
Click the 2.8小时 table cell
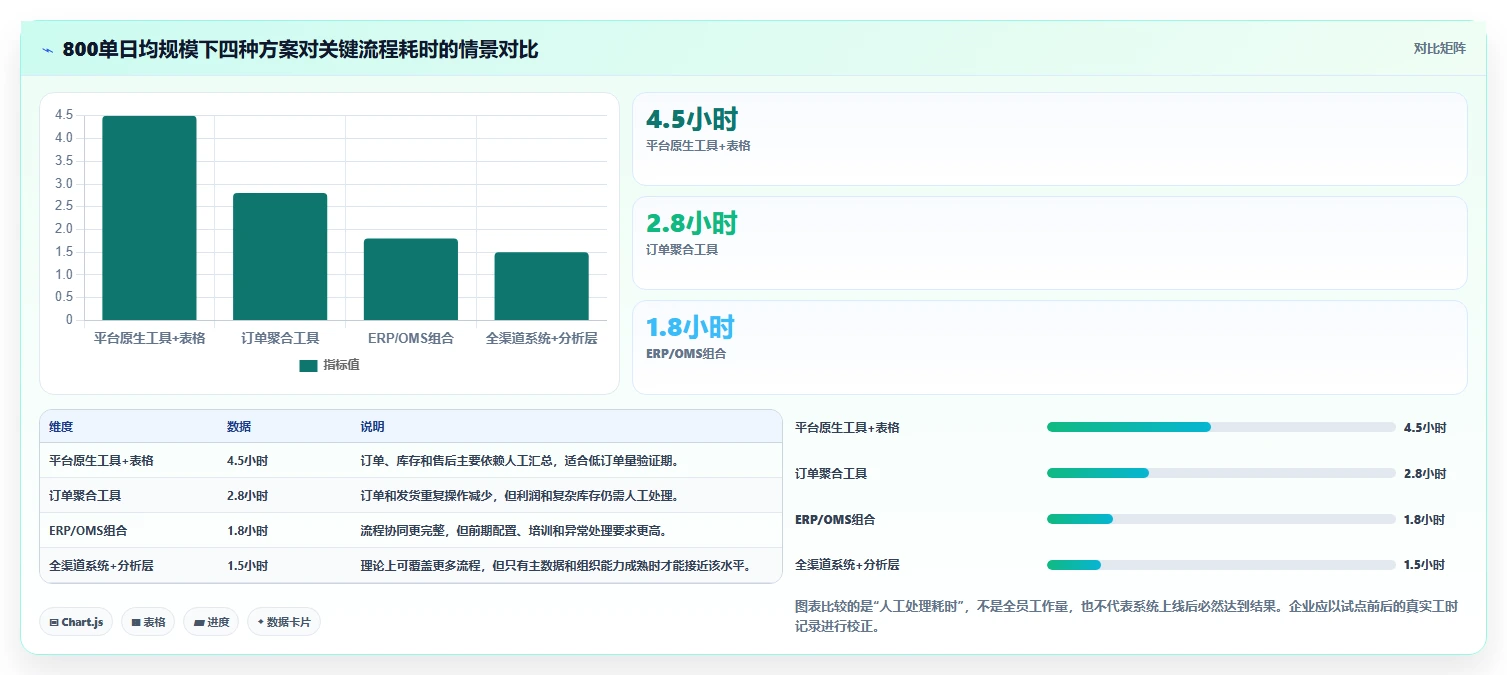(247, 496)
